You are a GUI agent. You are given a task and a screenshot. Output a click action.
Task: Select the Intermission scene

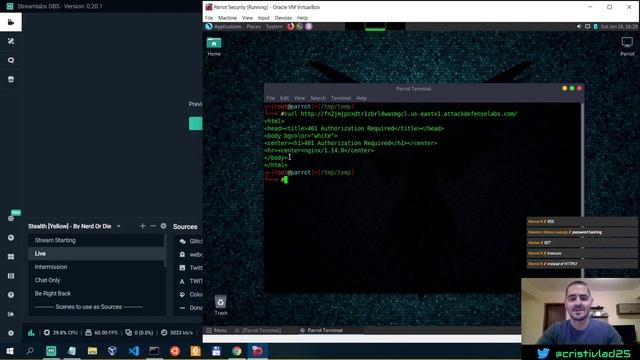pos(96,267)
